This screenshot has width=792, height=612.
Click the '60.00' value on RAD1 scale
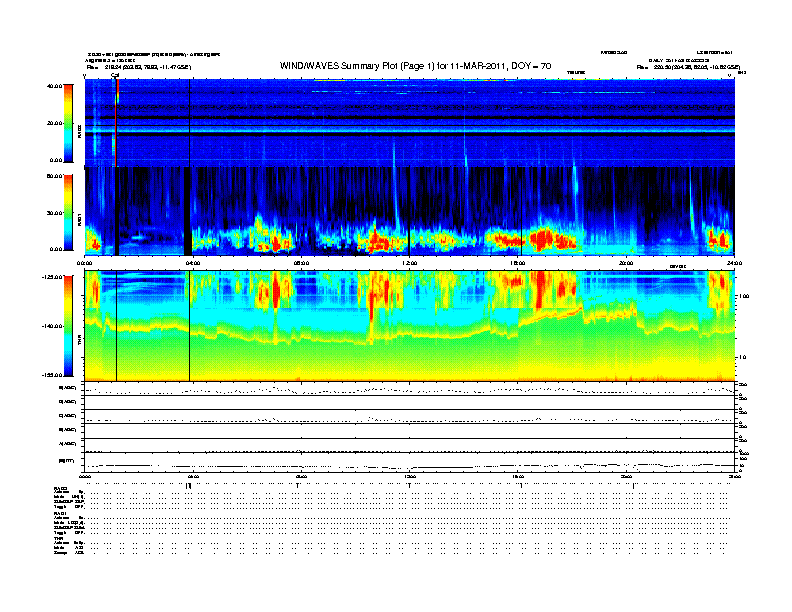tap(54, 176)
